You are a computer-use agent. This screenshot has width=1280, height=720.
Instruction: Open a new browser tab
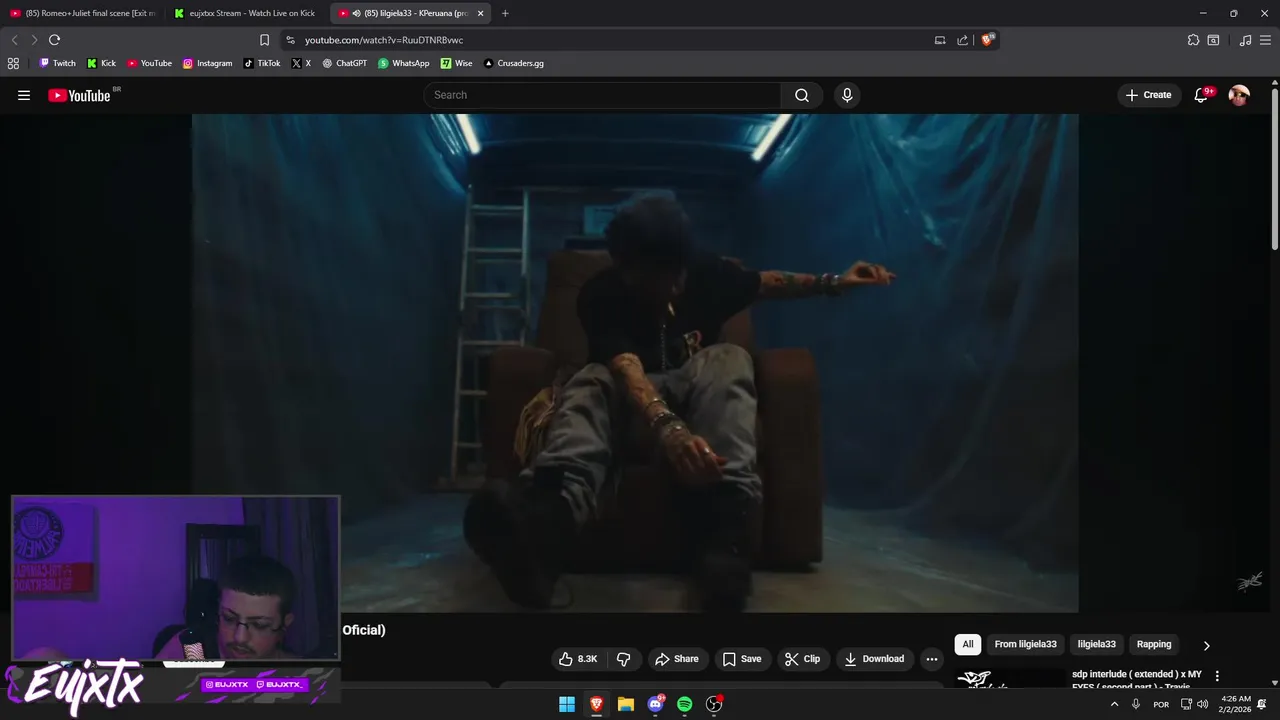[x=505, y=13]
